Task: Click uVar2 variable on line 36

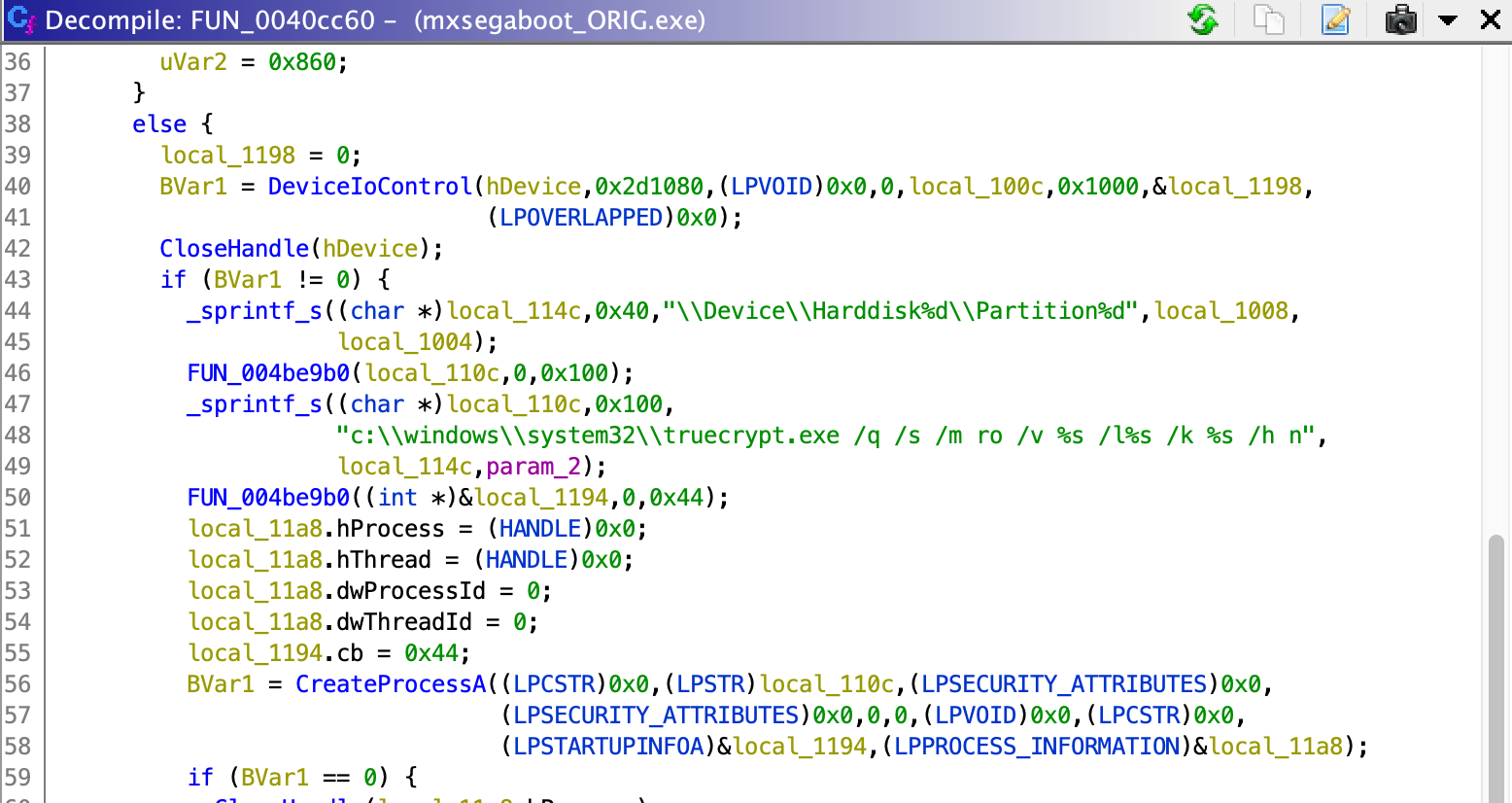Action: click(193, 61)
